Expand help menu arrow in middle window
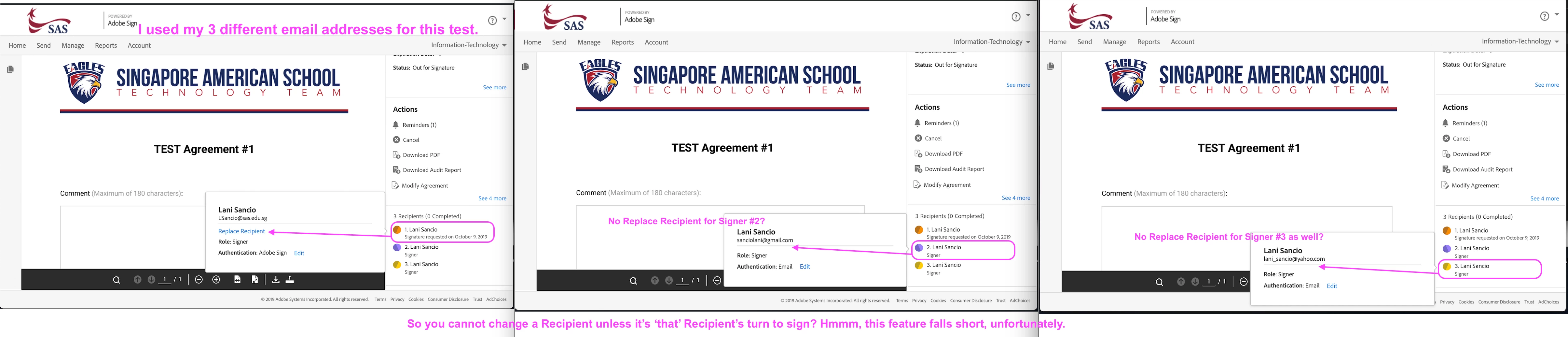 [1028, 15]
